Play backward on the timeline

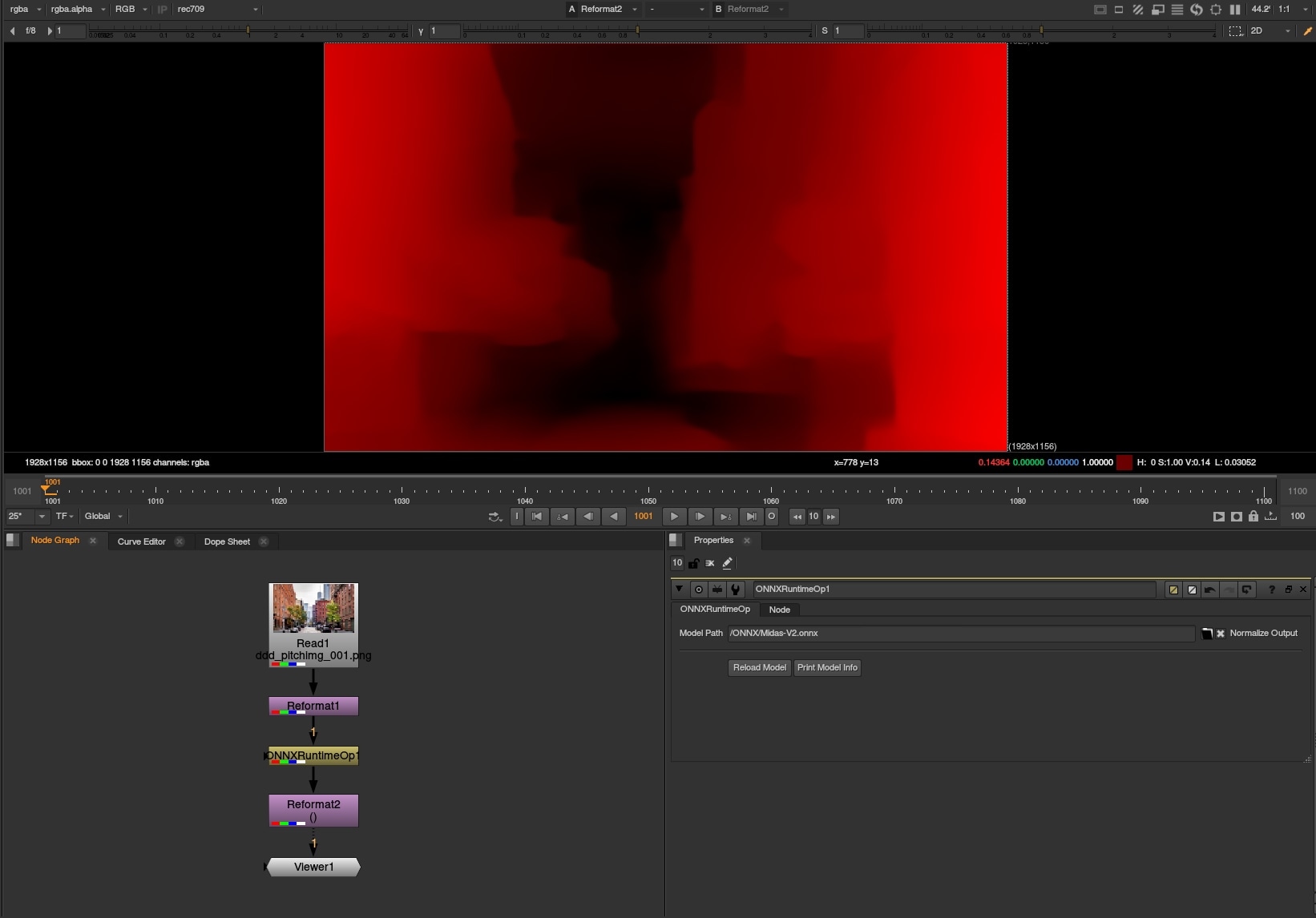[x=614, y=517]
